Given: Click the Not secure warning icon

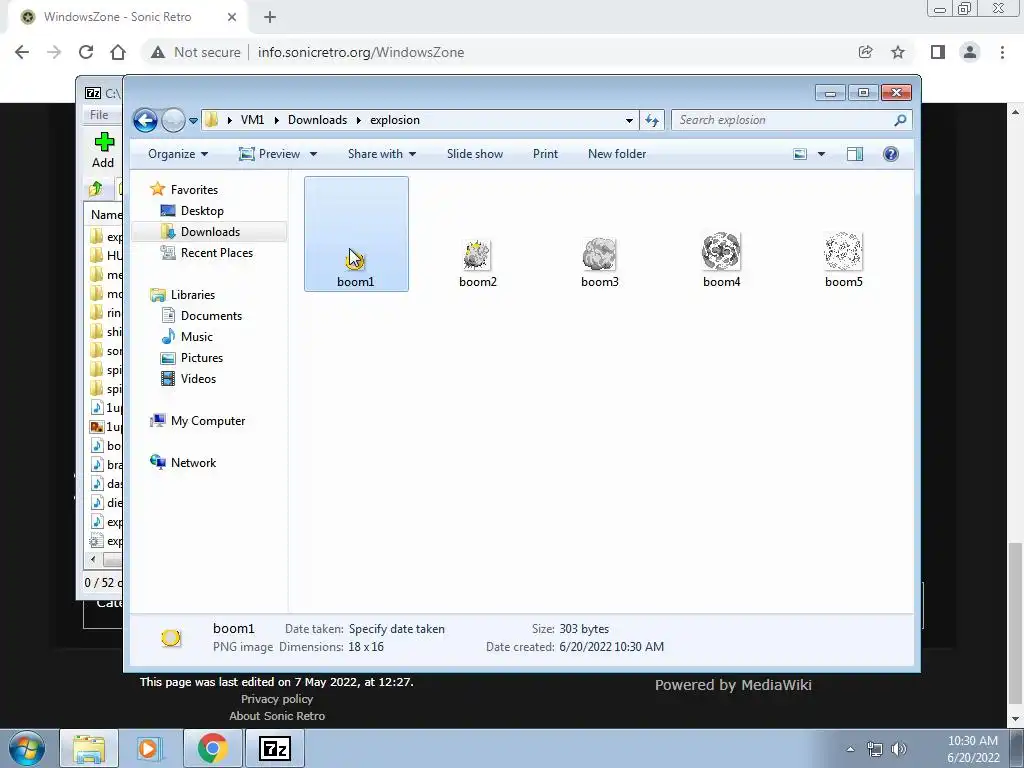Looking at the screenshot, I should point(157,52).
